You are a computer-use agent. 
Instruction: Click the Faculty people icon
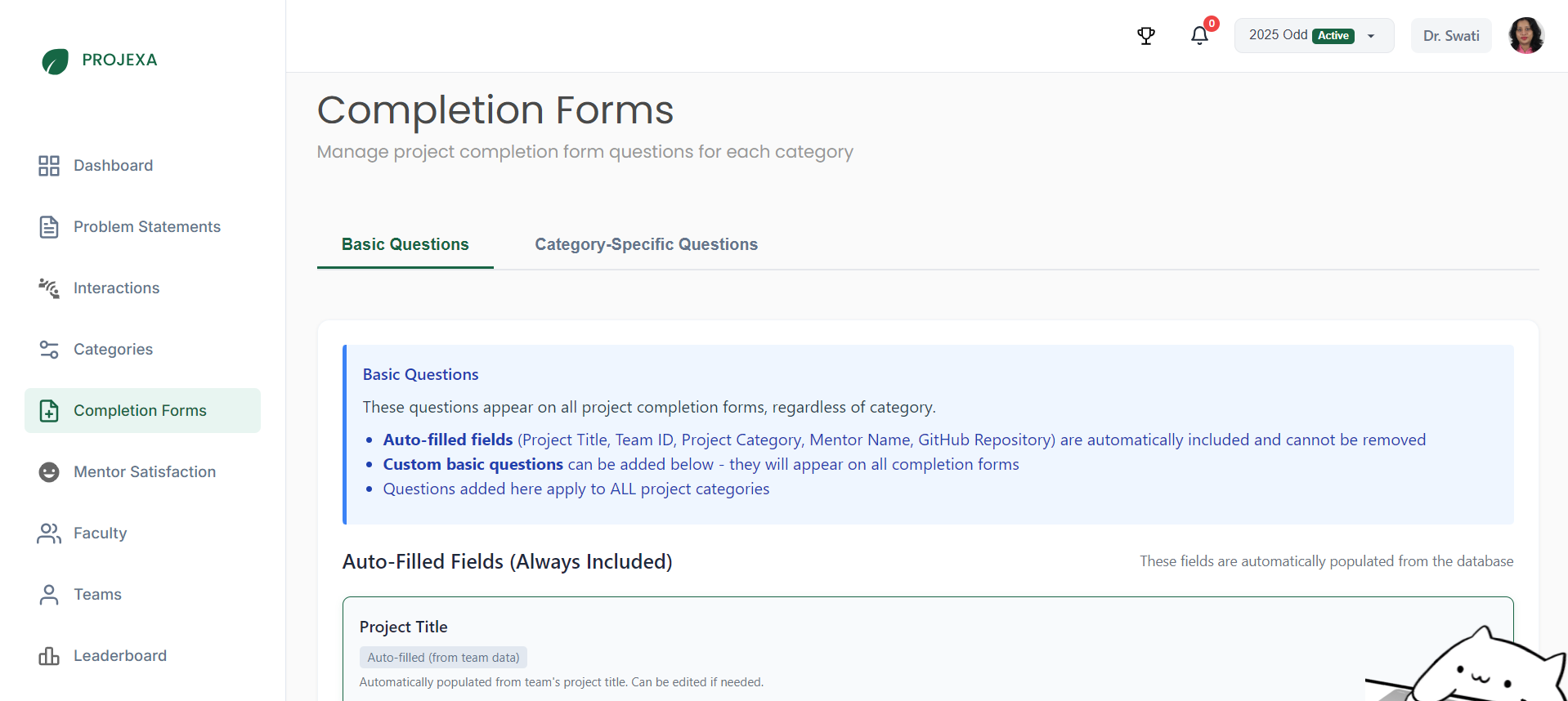point(49,534)
